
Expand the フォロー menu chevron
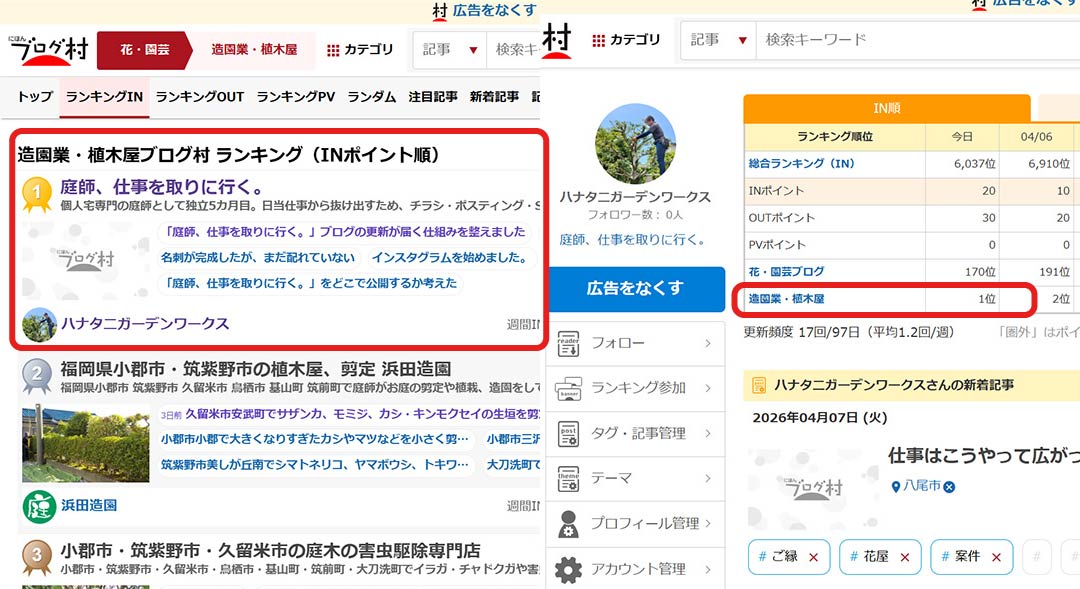click(x=708, y=343)
